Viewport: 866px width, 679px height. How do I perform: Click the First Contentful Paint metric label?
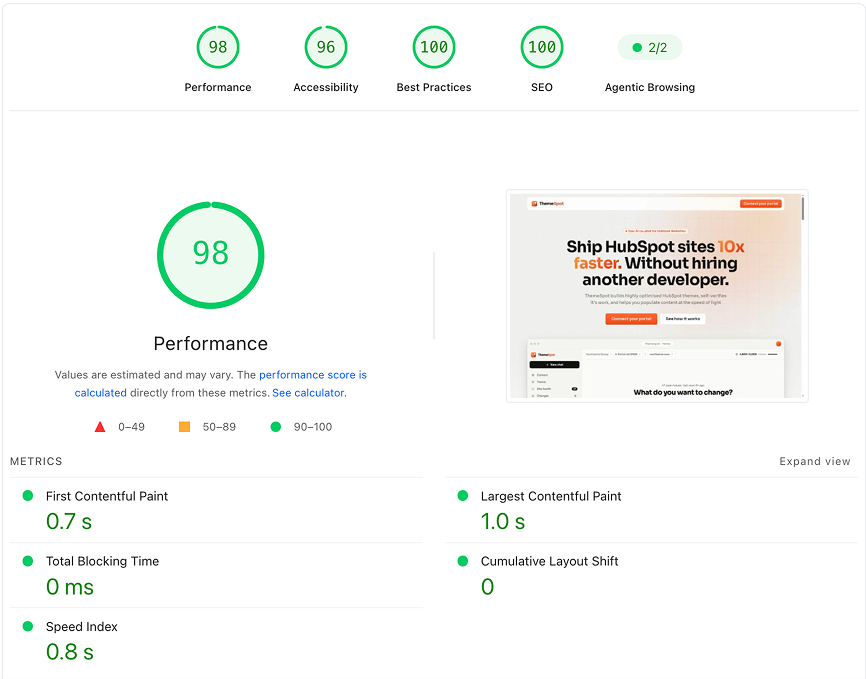point(107,496)
